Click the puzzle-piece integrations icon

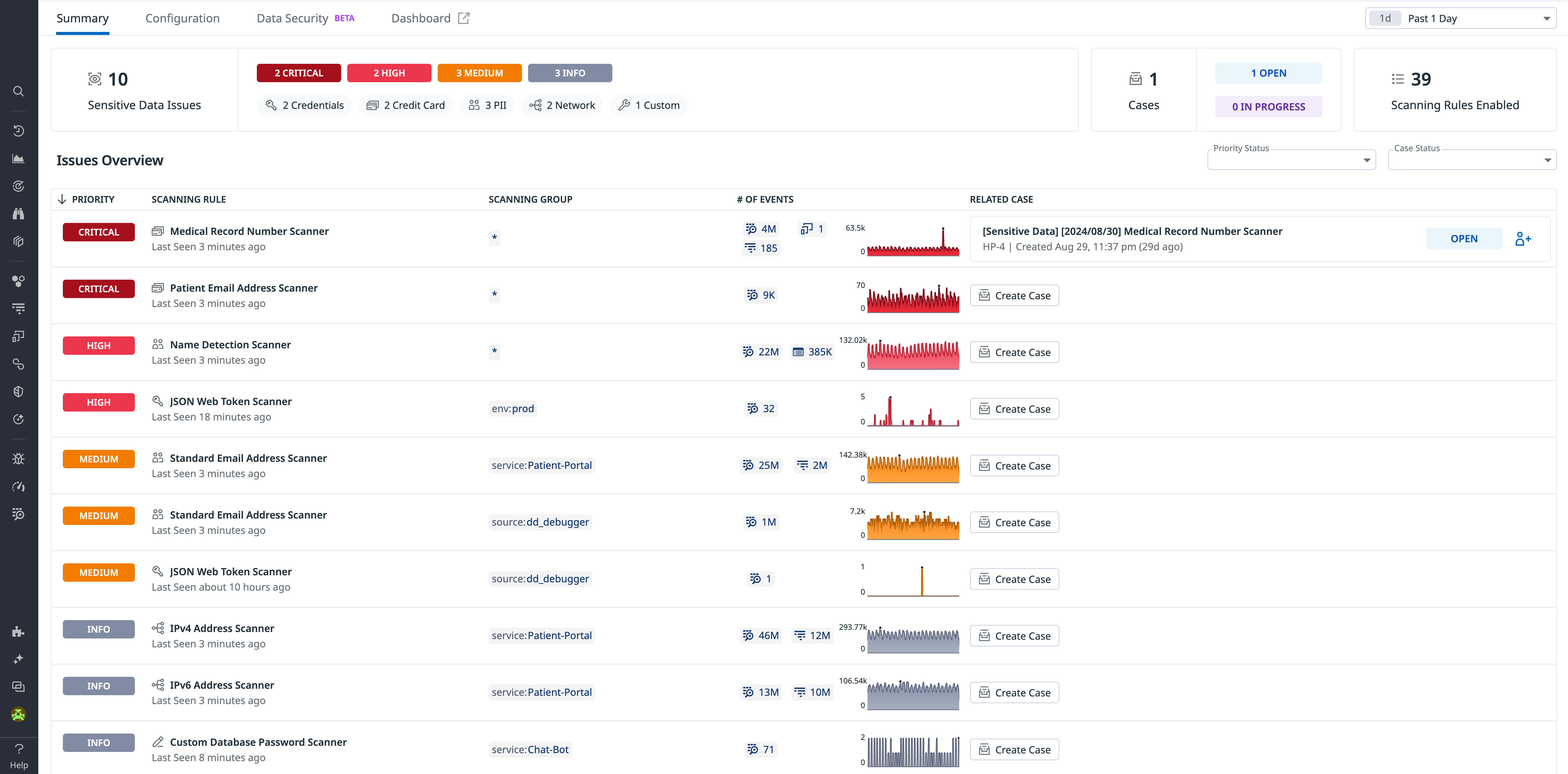(18, 631)
